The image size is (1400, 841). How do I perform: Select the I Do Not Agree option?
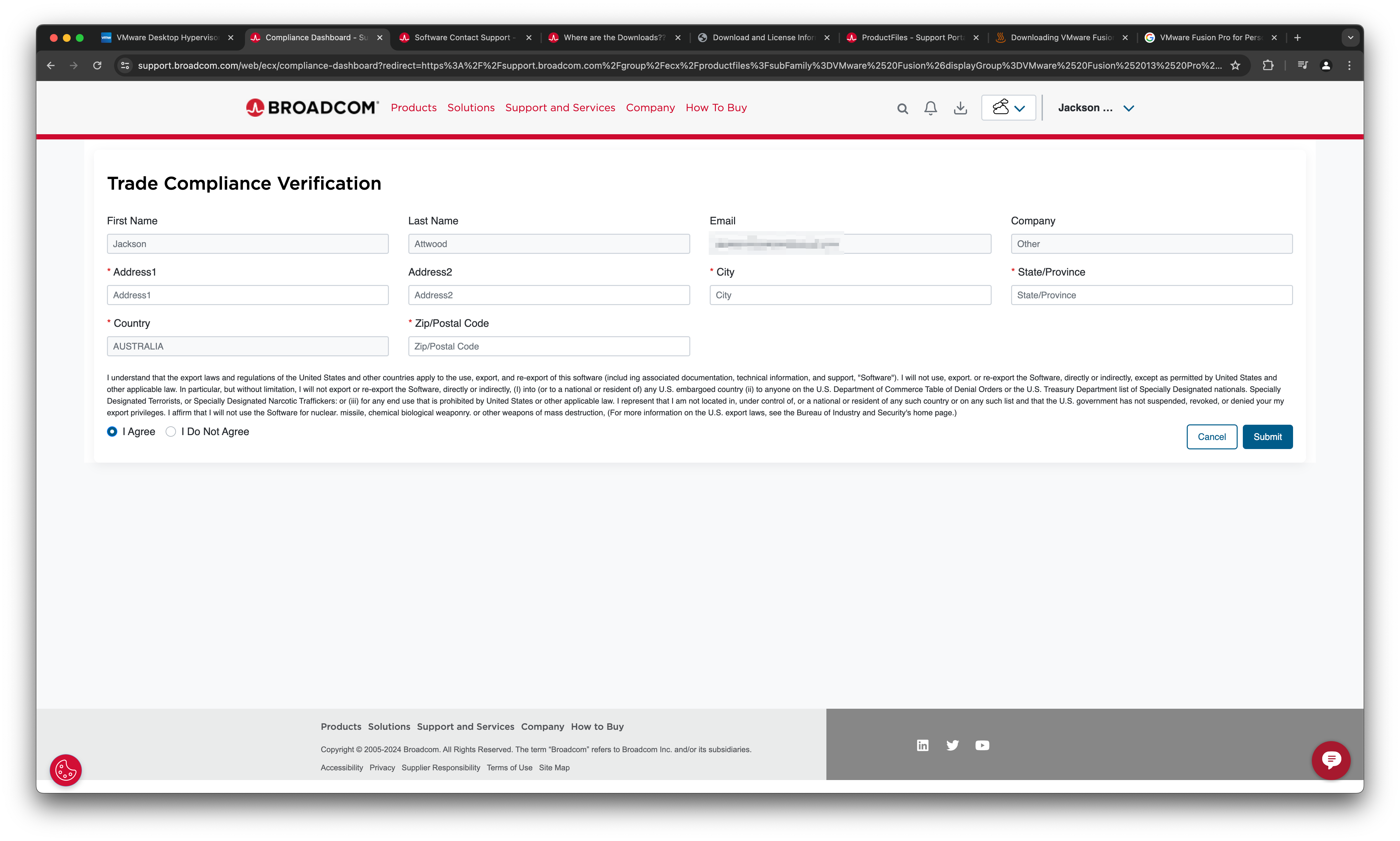(x=171, y=432)
